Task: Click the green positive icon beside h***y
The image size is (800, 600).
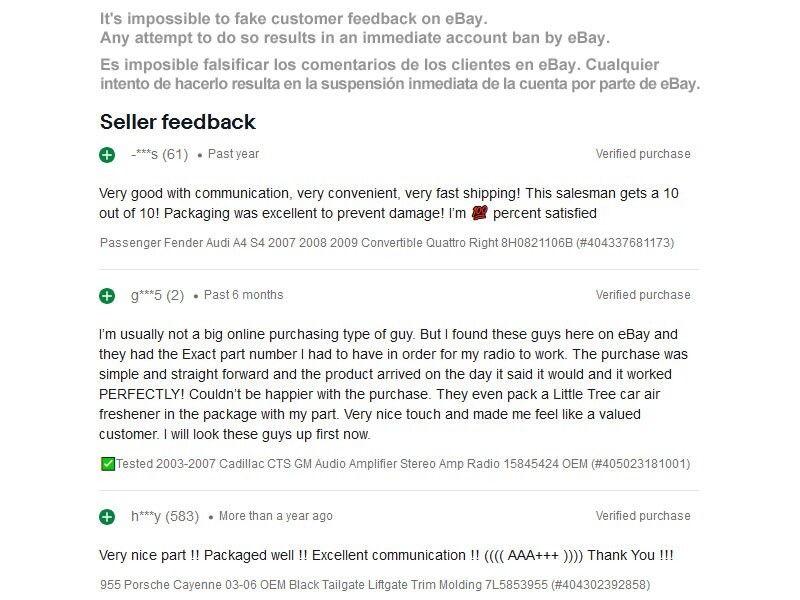Action: point(107,517)
